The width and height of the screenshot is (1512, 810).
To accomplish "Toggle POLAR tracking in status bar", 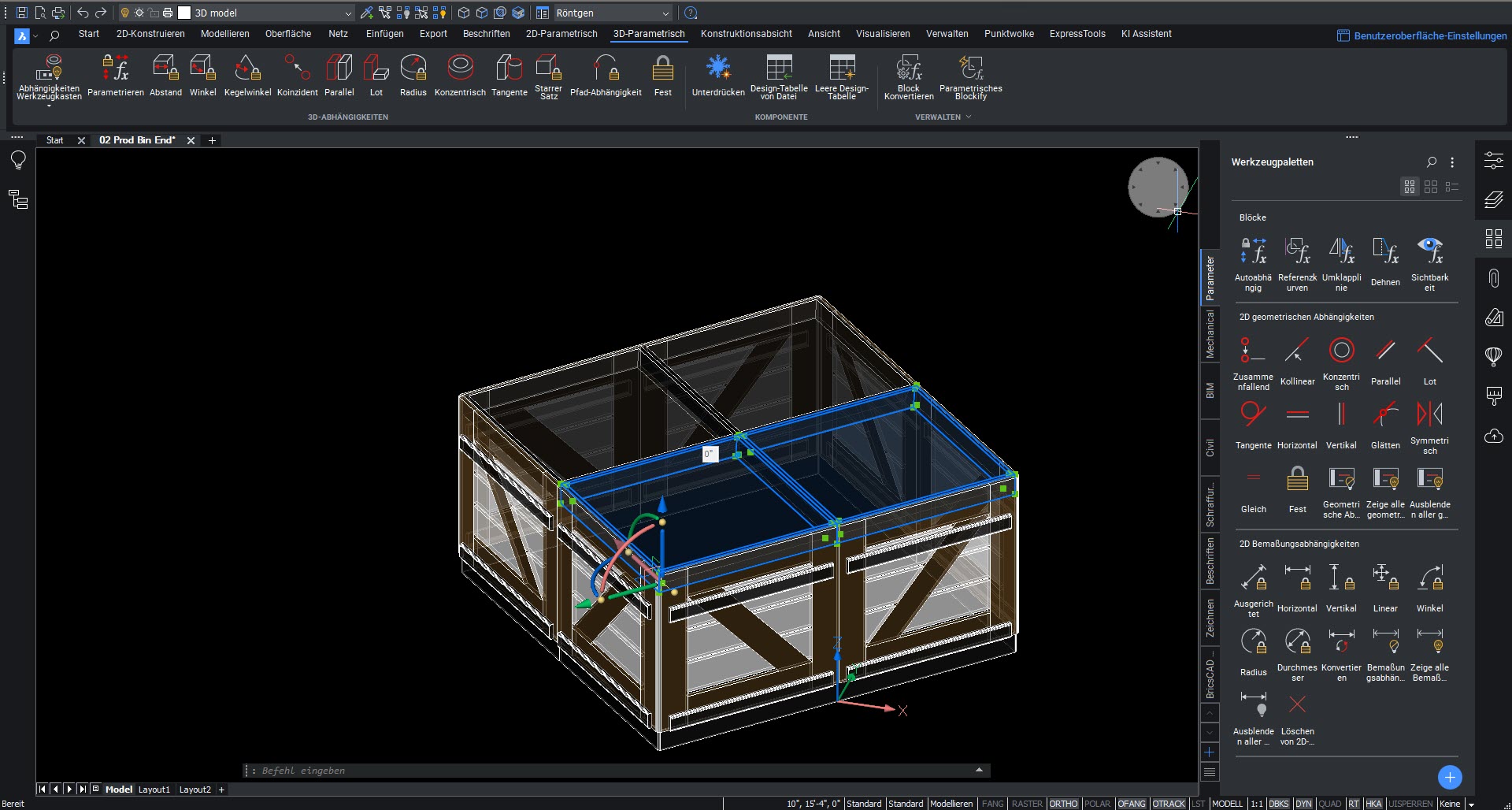I will (1097, 804).
